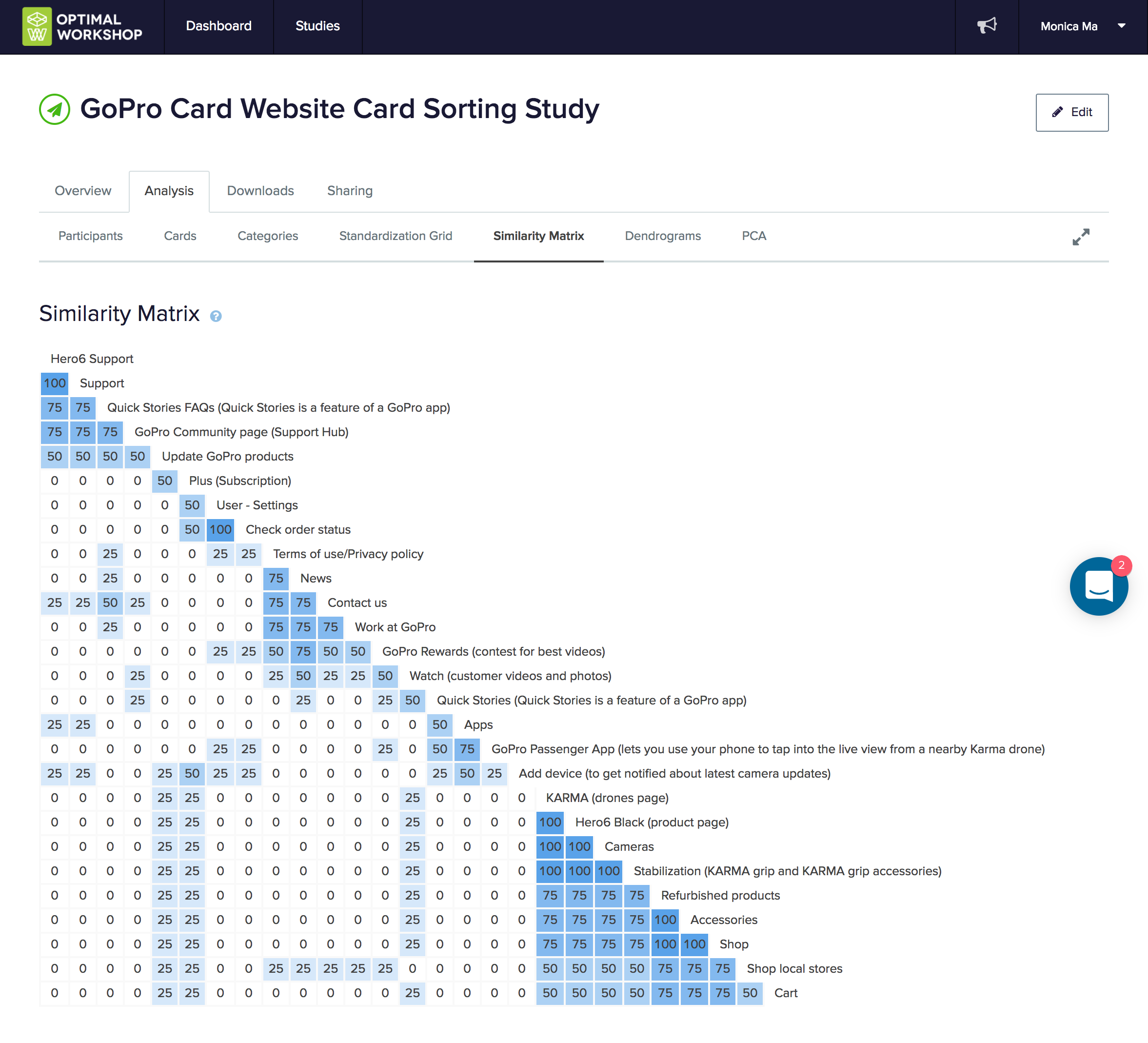Open the chat support bubble

click(1098, 586)
